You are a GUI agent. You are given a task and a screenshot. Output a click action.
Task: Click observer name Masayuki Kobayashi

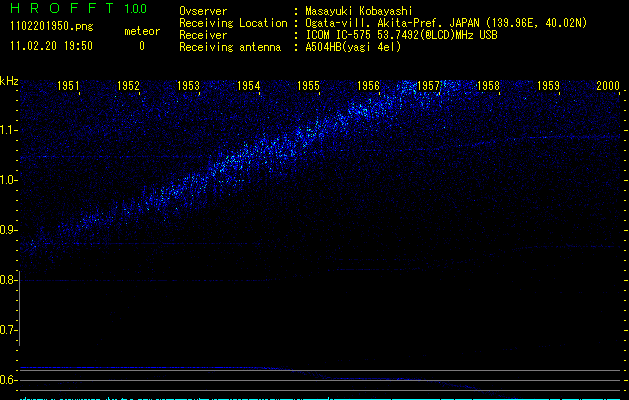[x=359, y=11]
